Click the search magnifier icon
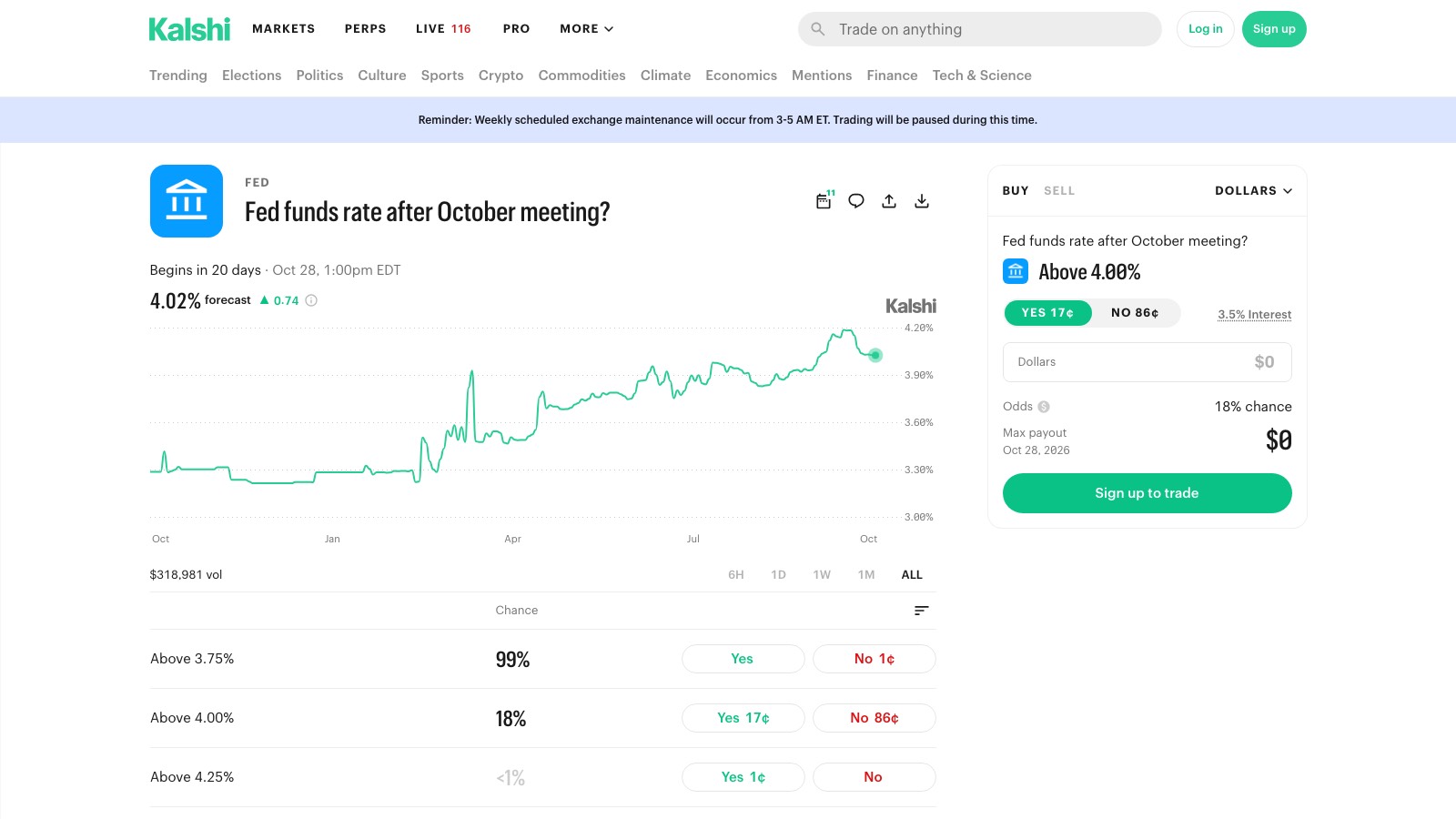Viewport: 1456px width, 819px height. pos(818,29)
